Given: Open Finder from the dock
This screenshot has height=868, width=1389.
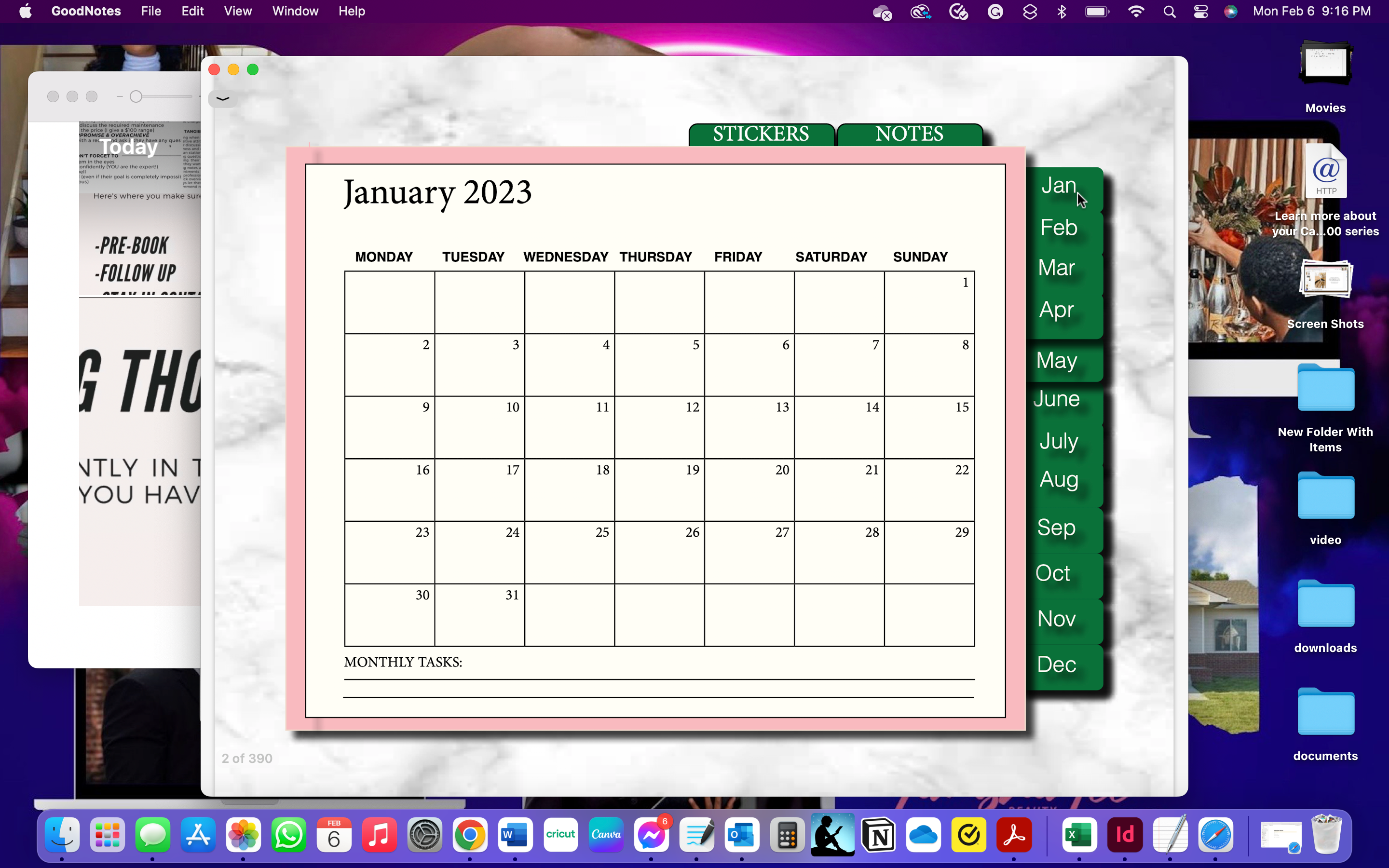Looking at the screenshot, I should (62, 835).
